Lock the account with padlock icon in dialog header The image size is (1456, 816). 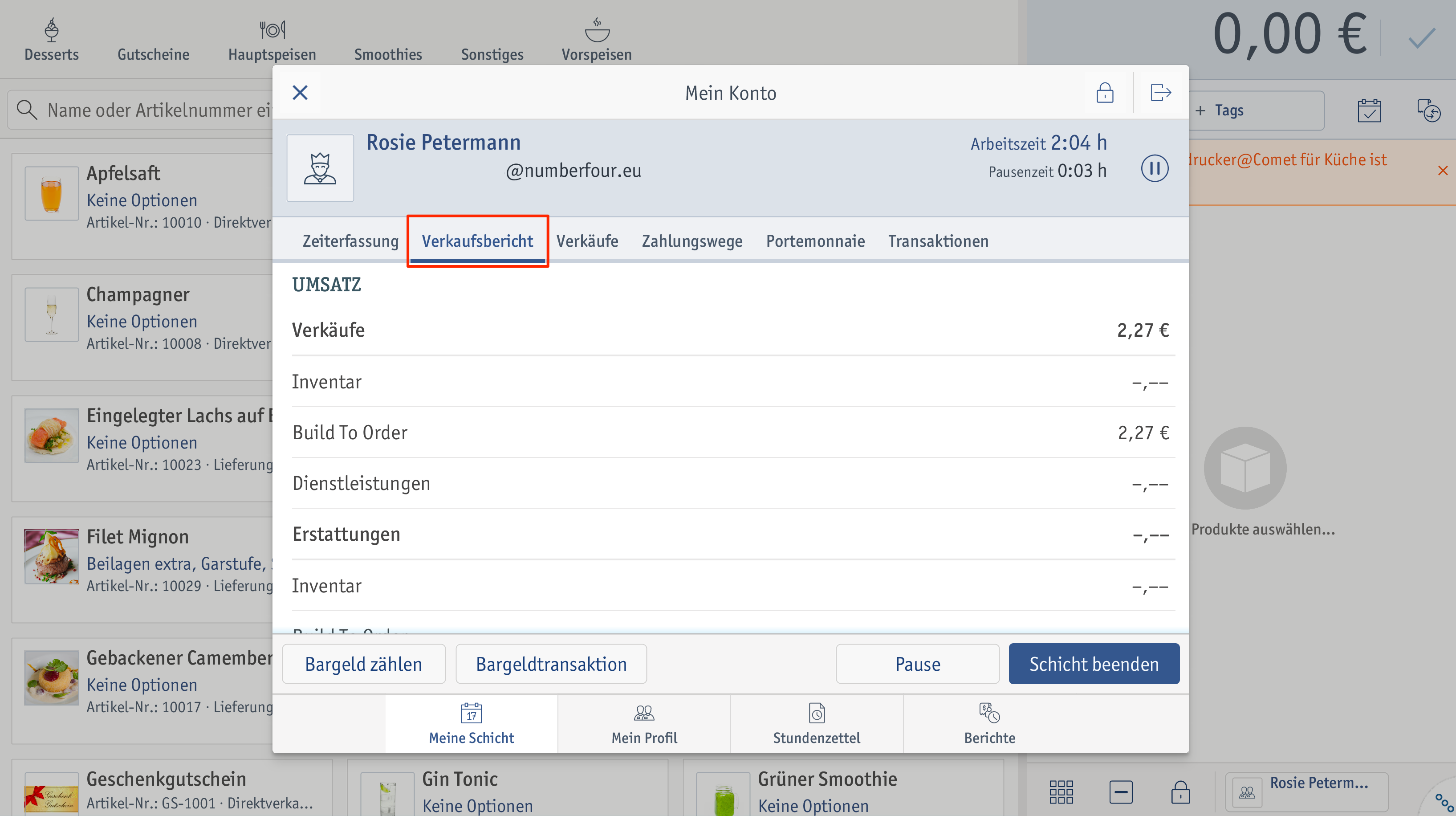[x=1104, y=92]
